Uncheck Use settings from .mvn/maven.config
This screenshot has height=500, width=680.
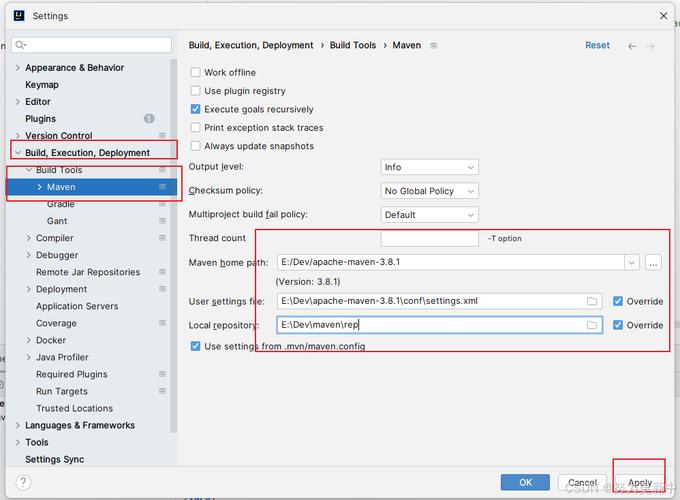196,346
